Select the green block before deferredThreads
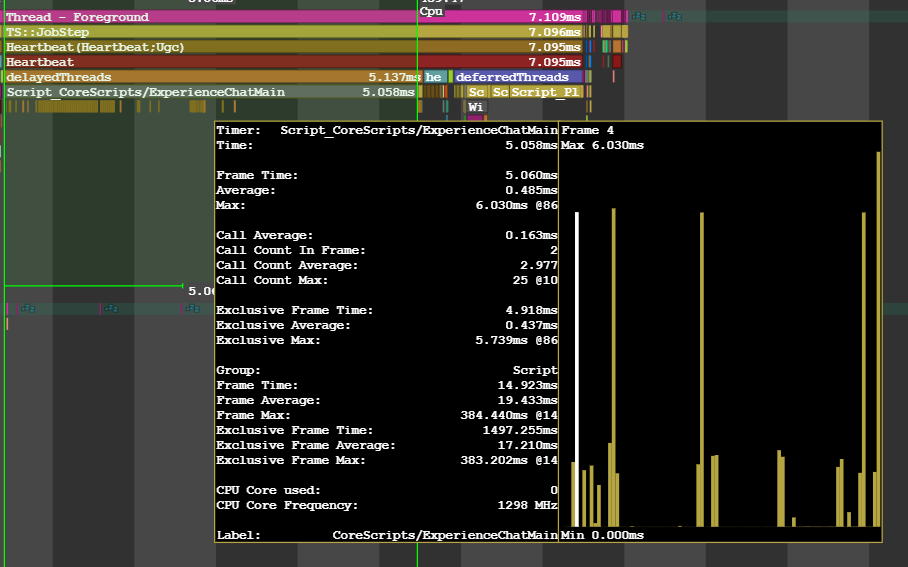 coord(451,77)
